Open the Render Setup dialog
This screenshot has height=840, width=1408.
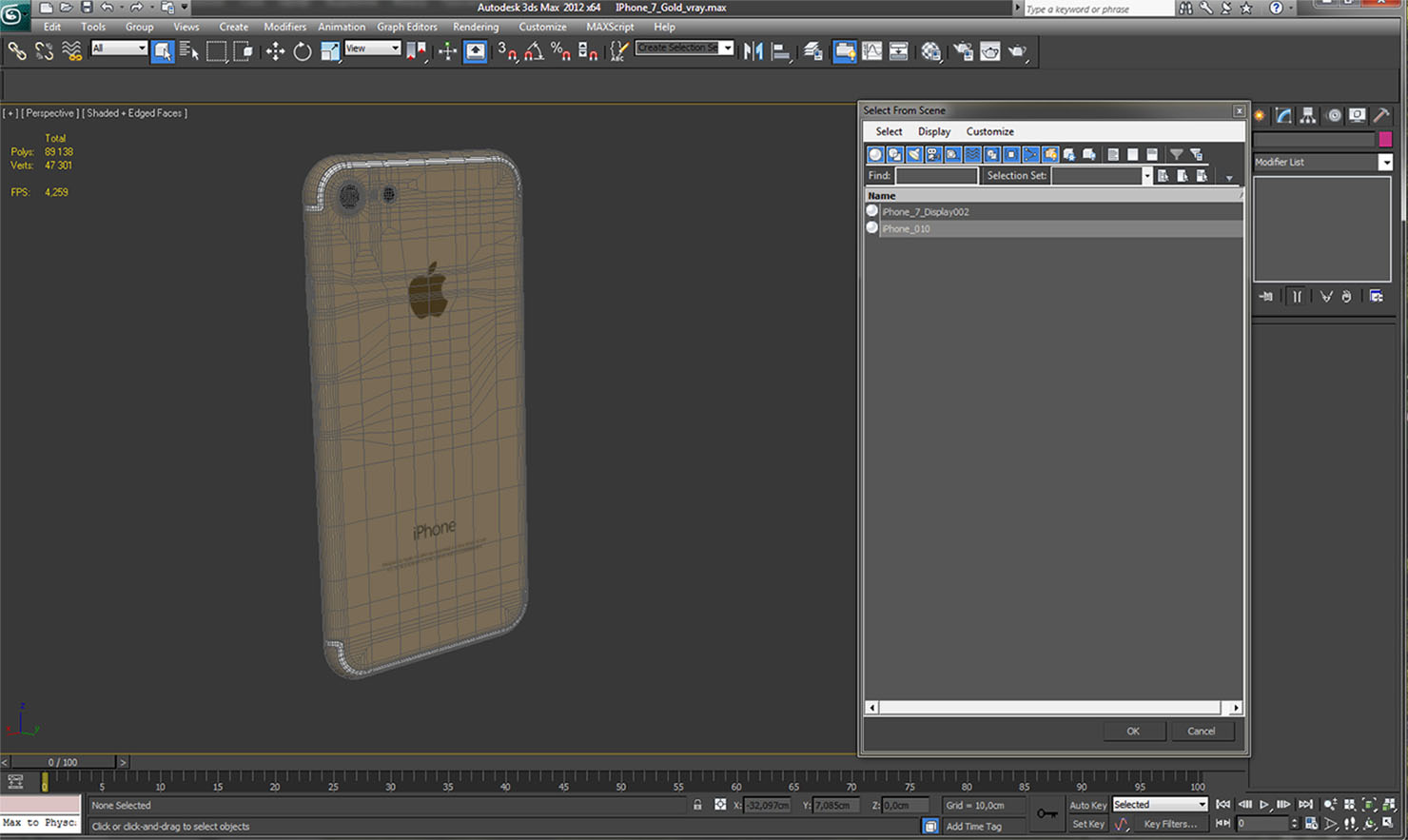pos(963,51)
